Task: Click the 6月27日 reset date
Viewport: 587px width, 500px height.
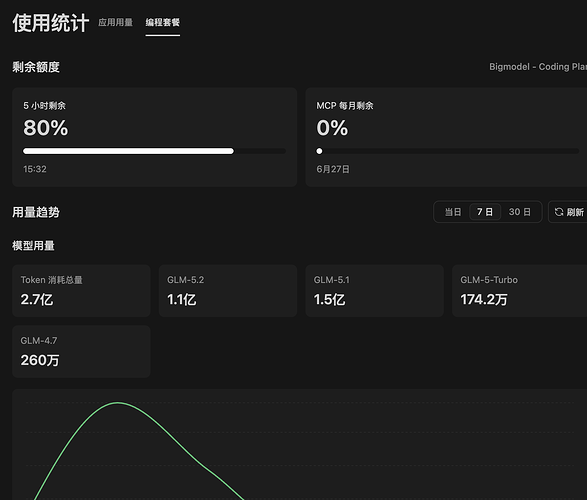Action: pos(333,169)
